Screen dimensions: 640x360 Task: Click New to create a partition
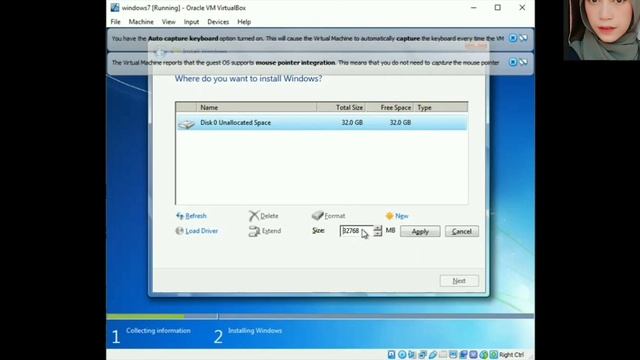point(397,216)
